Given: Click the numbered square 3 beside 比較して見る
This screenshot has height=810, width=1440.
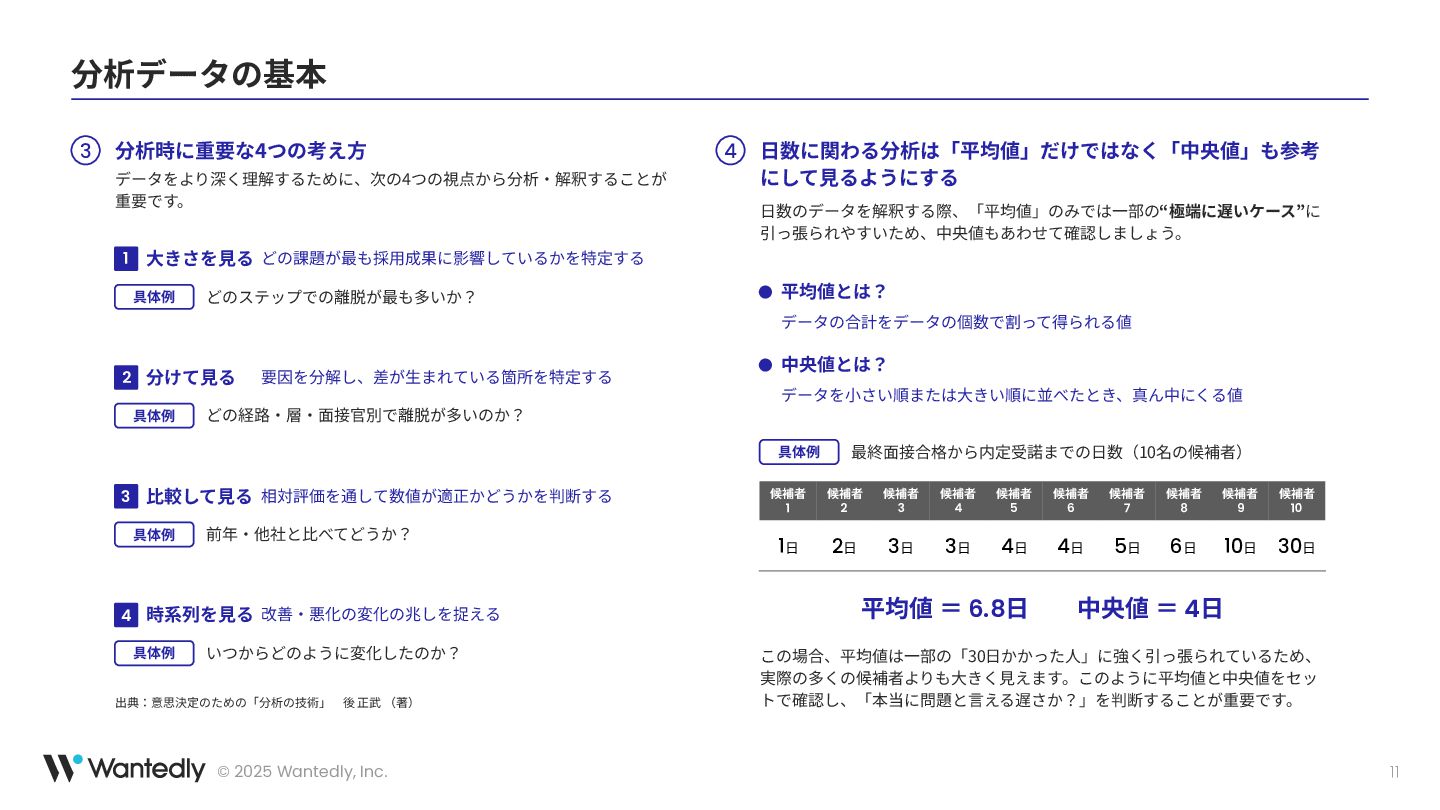Looking at the screenshot, I should coord(126,496).
